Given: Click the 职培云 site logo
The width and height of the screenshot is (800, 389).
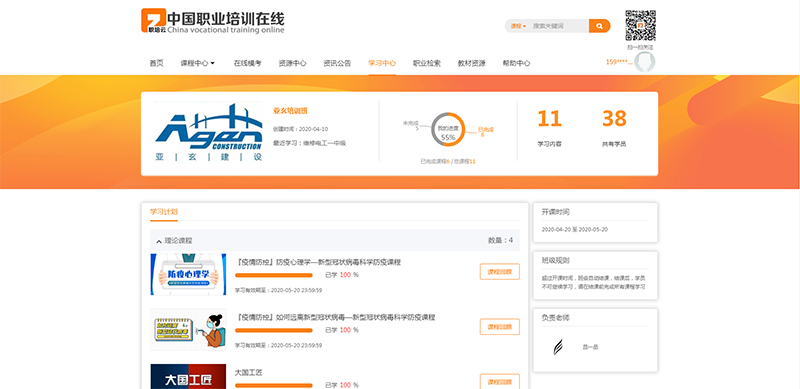Looking at the screenshot, I should (213, 21).
